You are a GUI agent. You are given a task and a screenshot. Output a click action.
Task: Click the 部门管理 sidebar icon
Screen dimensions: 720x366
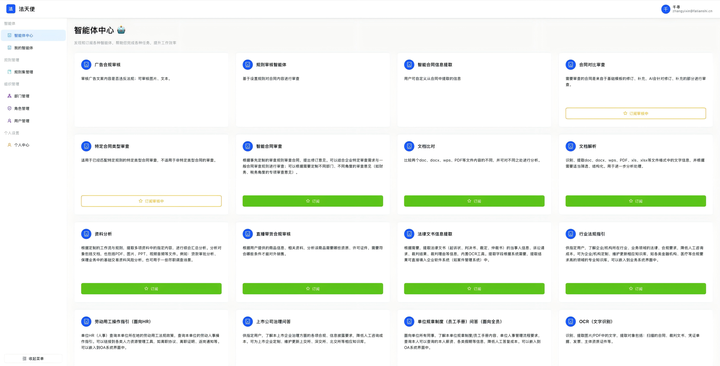(x=9, y=96)
